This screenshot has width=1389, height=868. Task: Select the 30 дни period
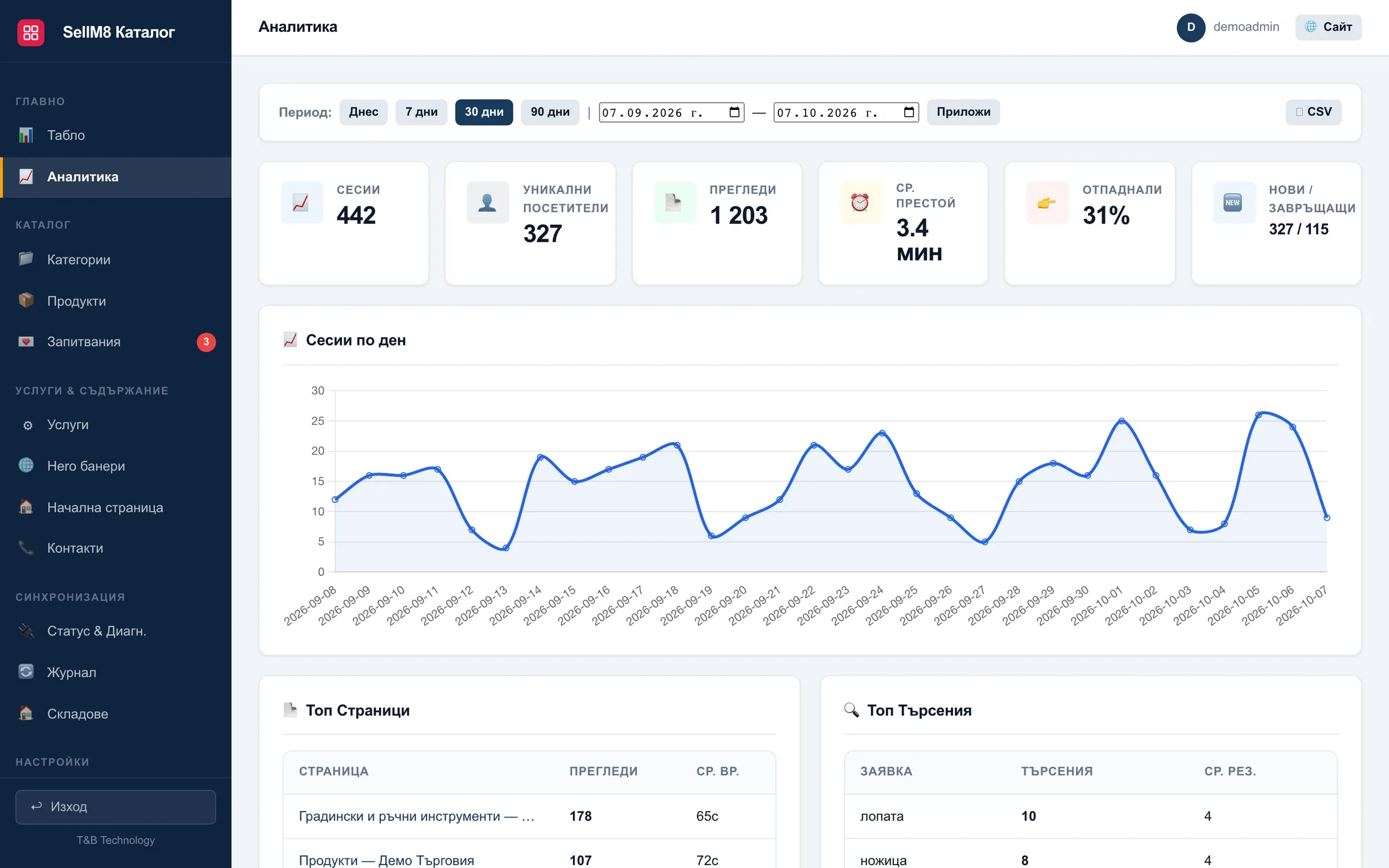point(484,112)
